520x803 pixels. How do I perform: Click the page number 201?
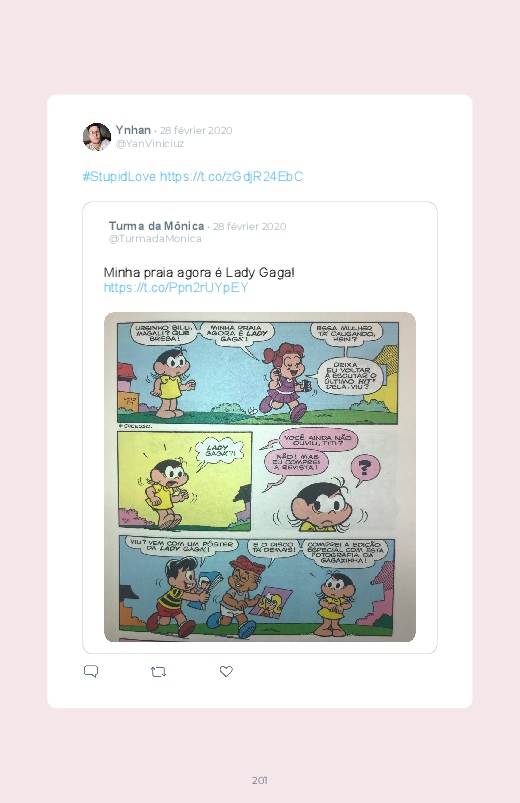(260, 780)
